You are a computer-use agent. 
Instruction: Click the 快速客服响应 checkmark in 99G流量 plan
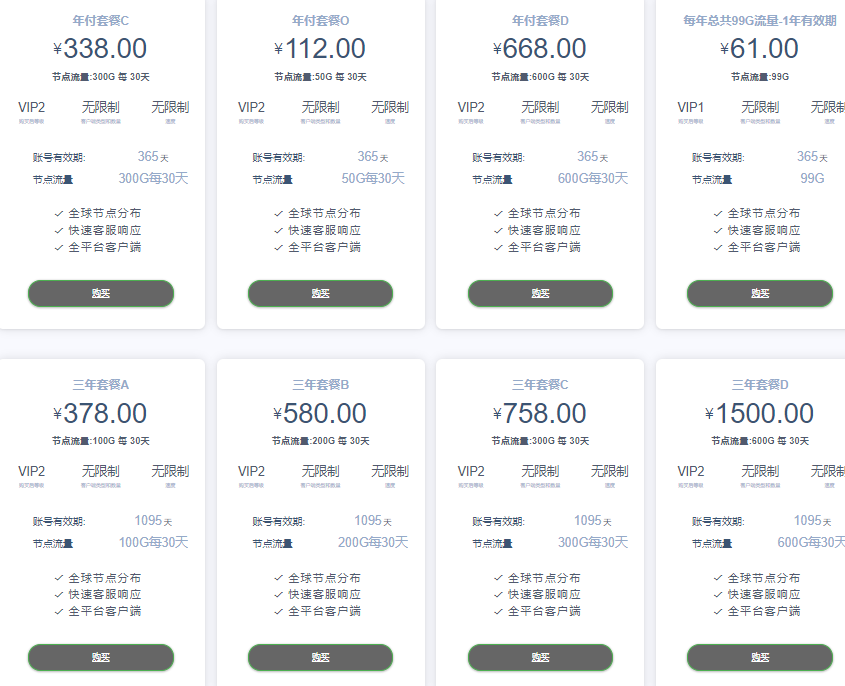pyautogui.click(x=718, y=230)
